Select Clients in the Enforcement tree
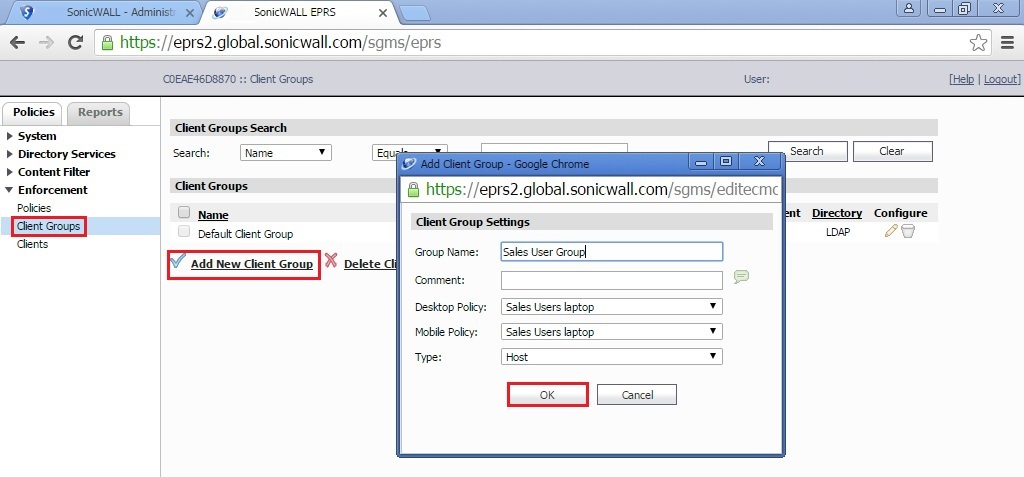Image resolution: width=1024 pixels, height=477 pixels. click(33, 244)
